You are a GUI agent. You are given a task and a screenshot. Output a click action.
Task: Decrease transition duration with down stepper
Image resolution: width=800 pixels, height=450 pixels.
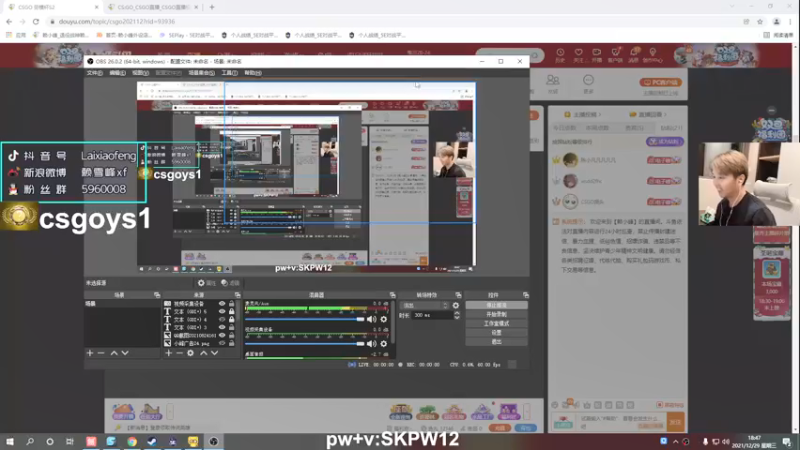tap(457, 318)
